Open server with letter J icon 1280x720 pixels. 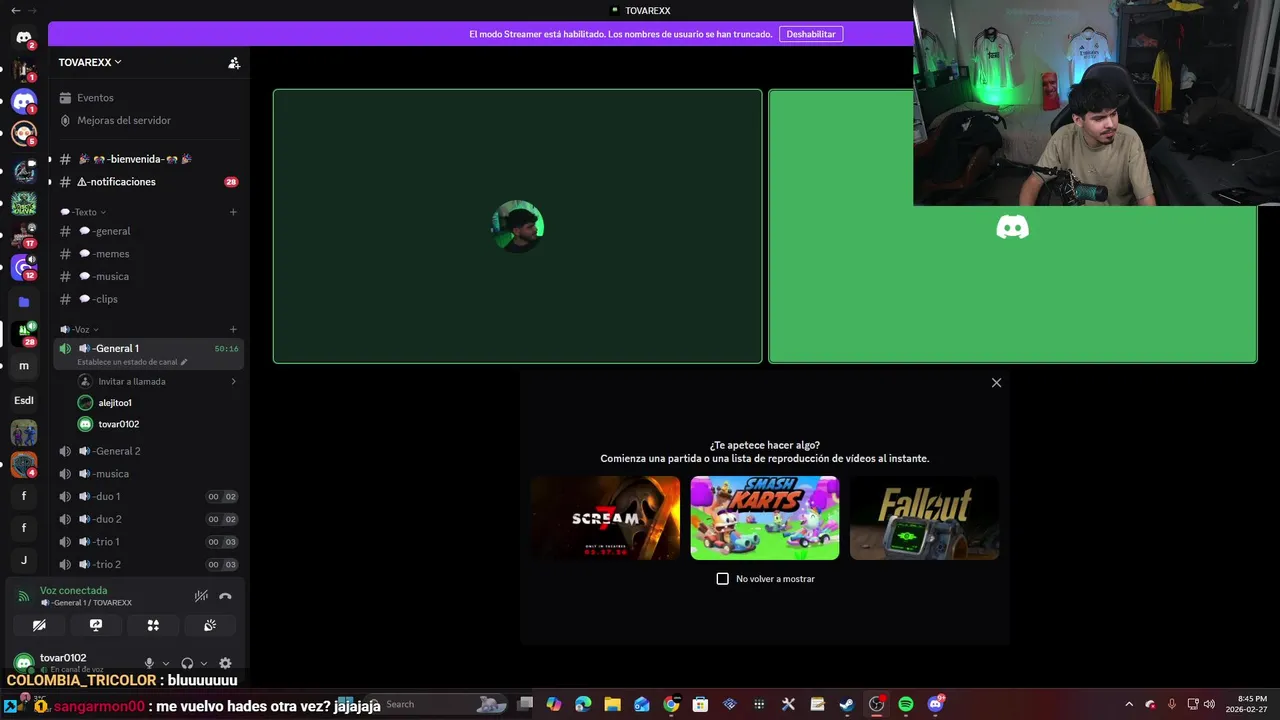tap(24, 560)
